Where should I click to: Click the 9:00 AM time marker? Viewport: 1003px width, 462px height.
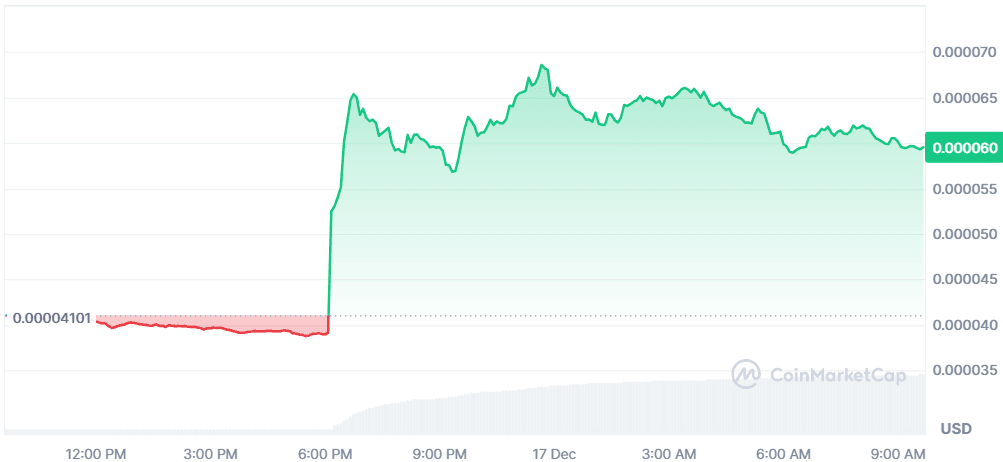tap(898, 454)
